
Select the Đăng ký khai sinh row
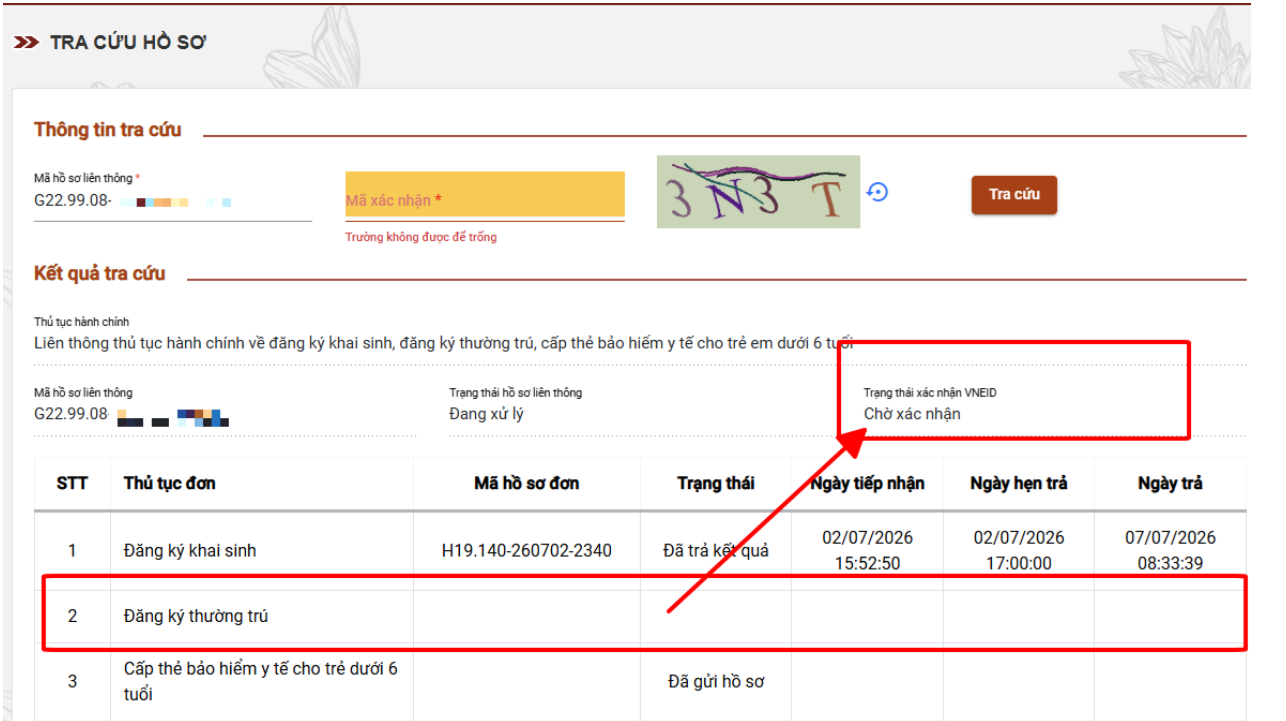(640, 550)
